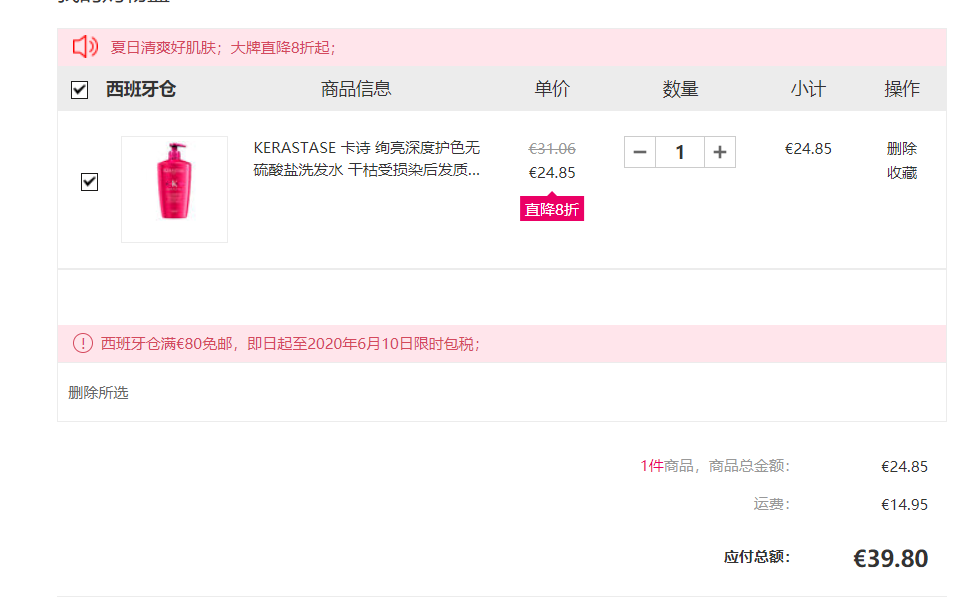Screen dimensions: 962x600
Task: Toggle the 西班牙仓 select-all checkbox
Action: (79, 90)
